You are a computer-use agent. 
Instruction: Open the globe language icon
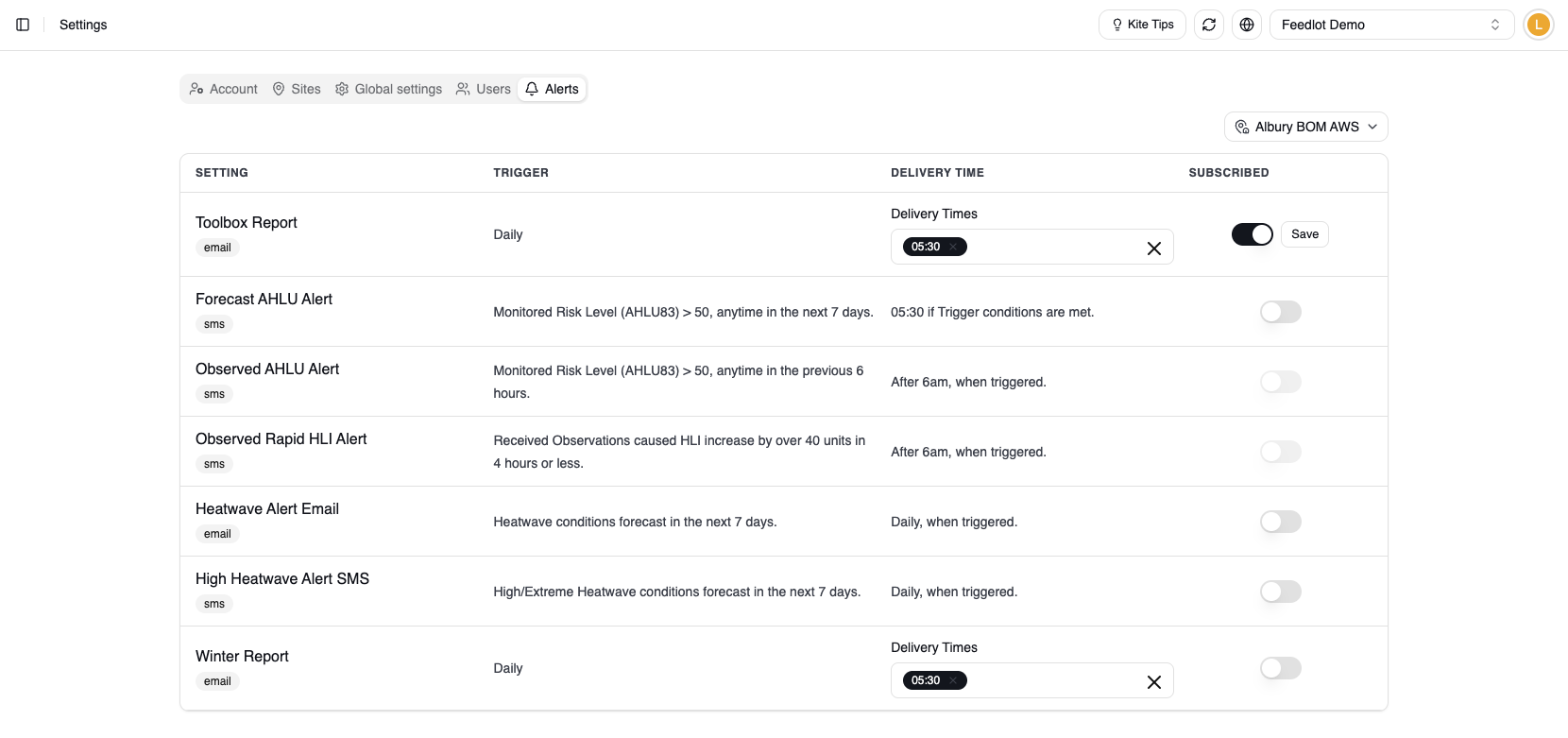[1247, 25]
